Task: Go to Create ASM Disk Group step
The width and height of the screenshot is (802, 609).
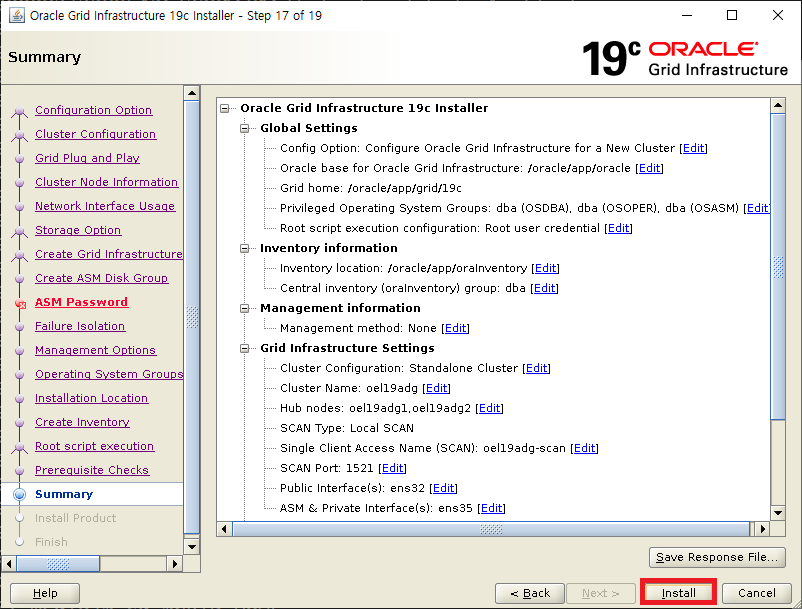Action: click(101, 278)
